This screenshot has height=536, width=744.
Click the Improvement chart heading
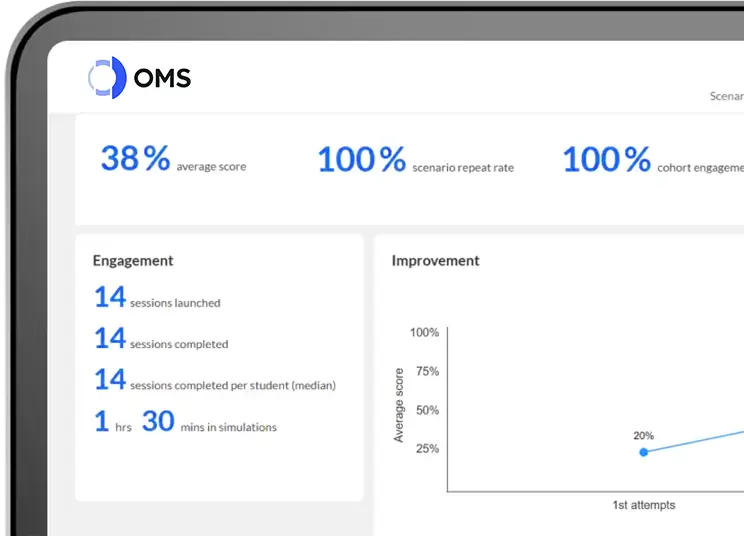tap(435, 261)
